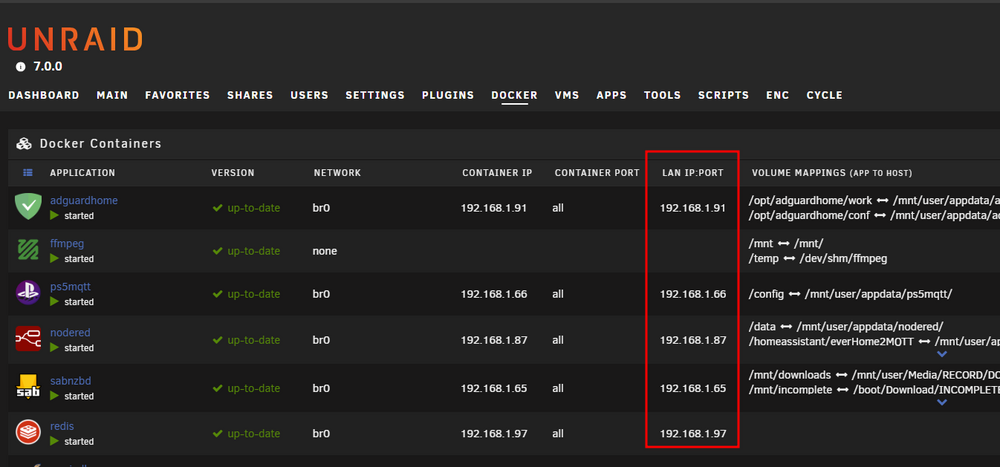Click the green started arrow under sabnzbd
1000x467 pixels.
[54, 396]
